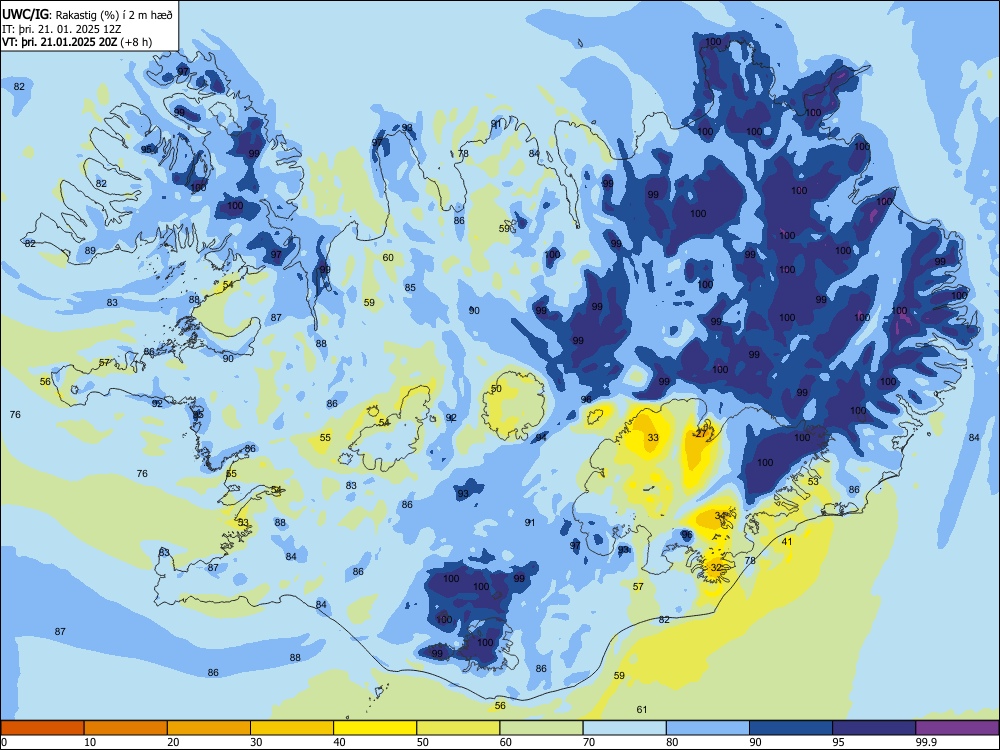Click the 40–50 bright yellow legend segment
Viewport: 1000px width, 750px height.
[375, 728]
